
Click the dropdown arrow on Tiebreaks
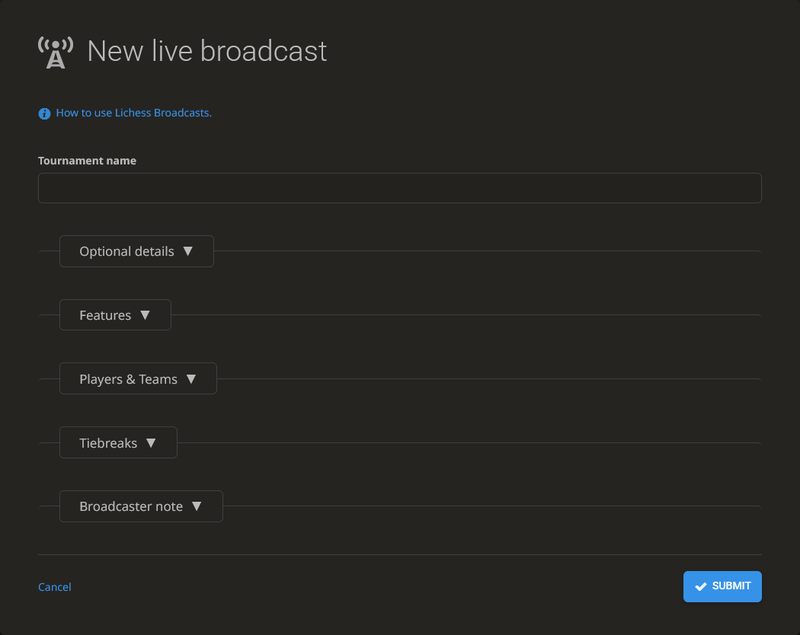tap(151, 442)
